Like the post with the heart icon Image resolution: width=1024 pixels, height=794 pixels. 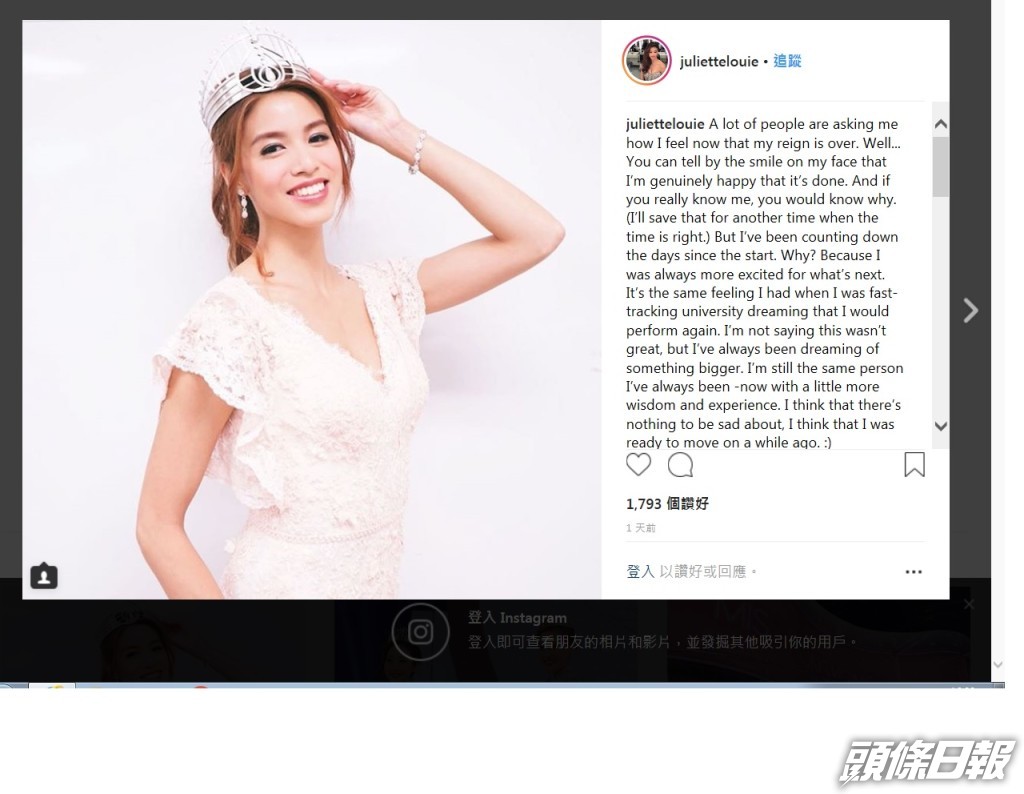[x=638, y=465]
